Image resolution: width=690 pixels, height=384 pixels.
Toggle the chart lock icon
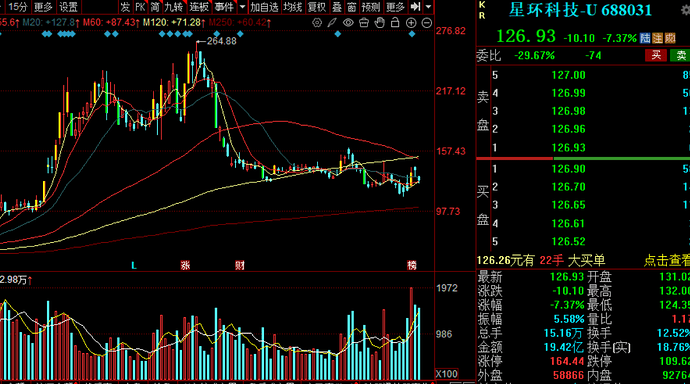(x=395, y=22)
